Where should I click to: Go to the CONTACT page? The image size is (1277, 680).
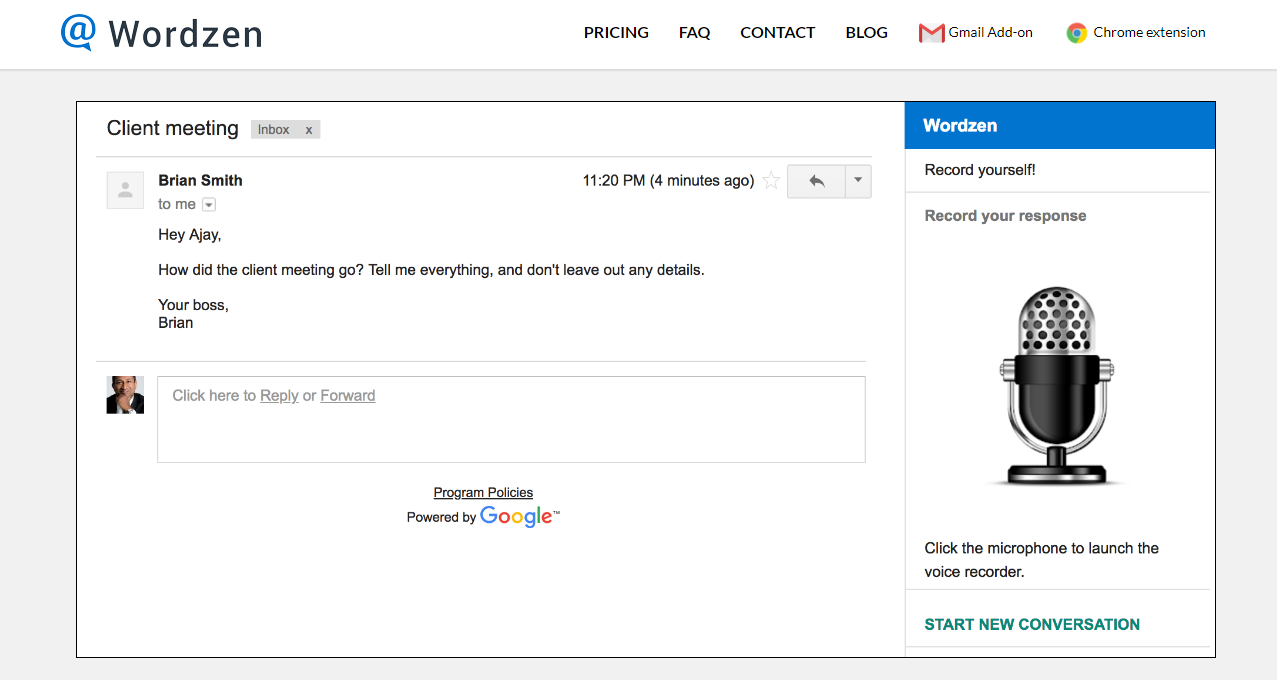click(x=777, y=33)
